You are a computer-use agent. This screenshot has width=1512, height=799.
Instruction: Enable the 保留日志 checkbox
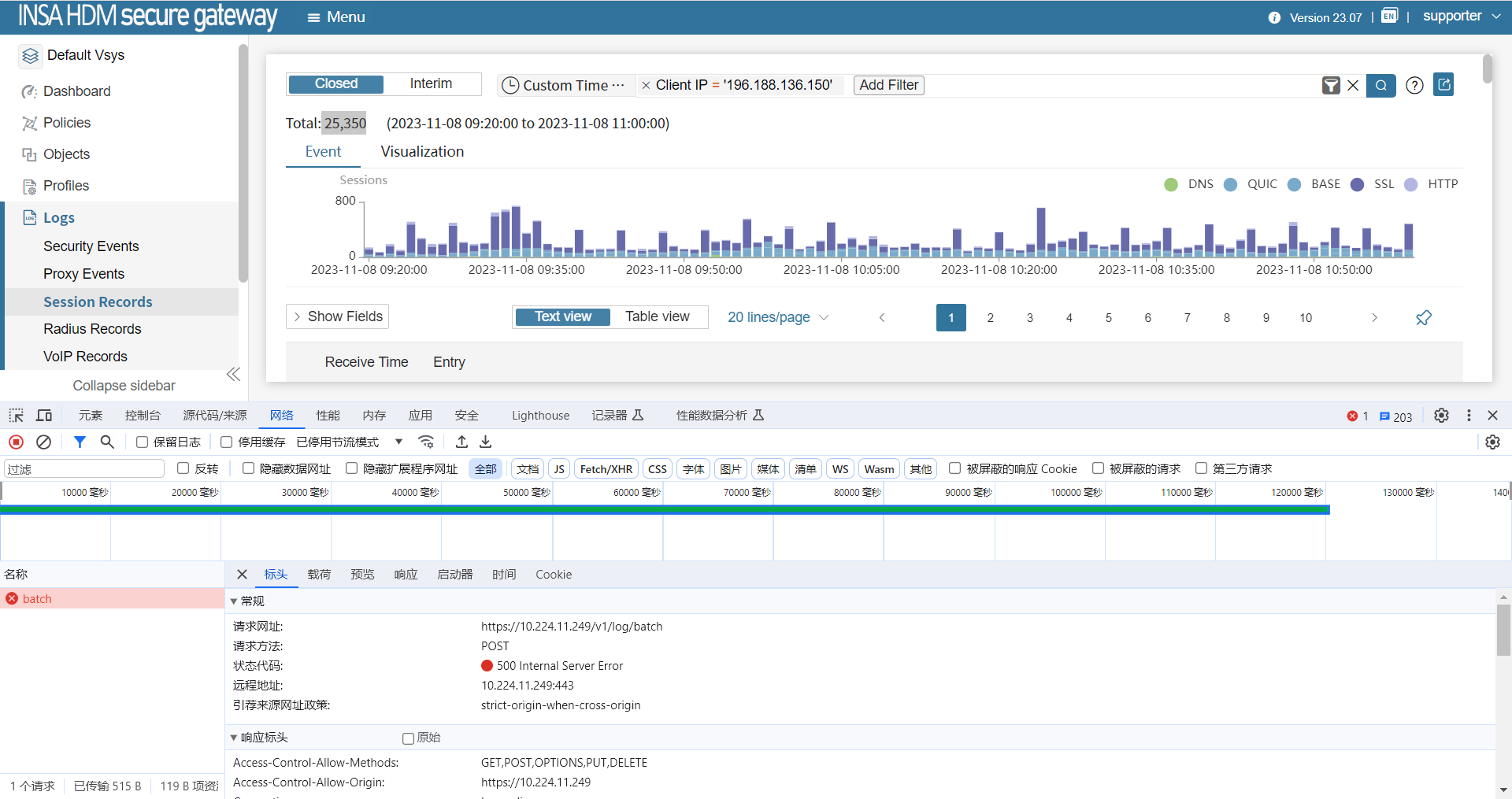(x=143, y=442)
